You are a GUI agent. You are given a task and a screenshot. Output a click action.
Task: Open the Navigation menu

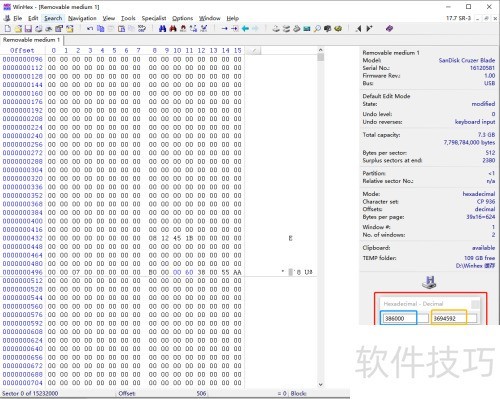pos(82,18)
